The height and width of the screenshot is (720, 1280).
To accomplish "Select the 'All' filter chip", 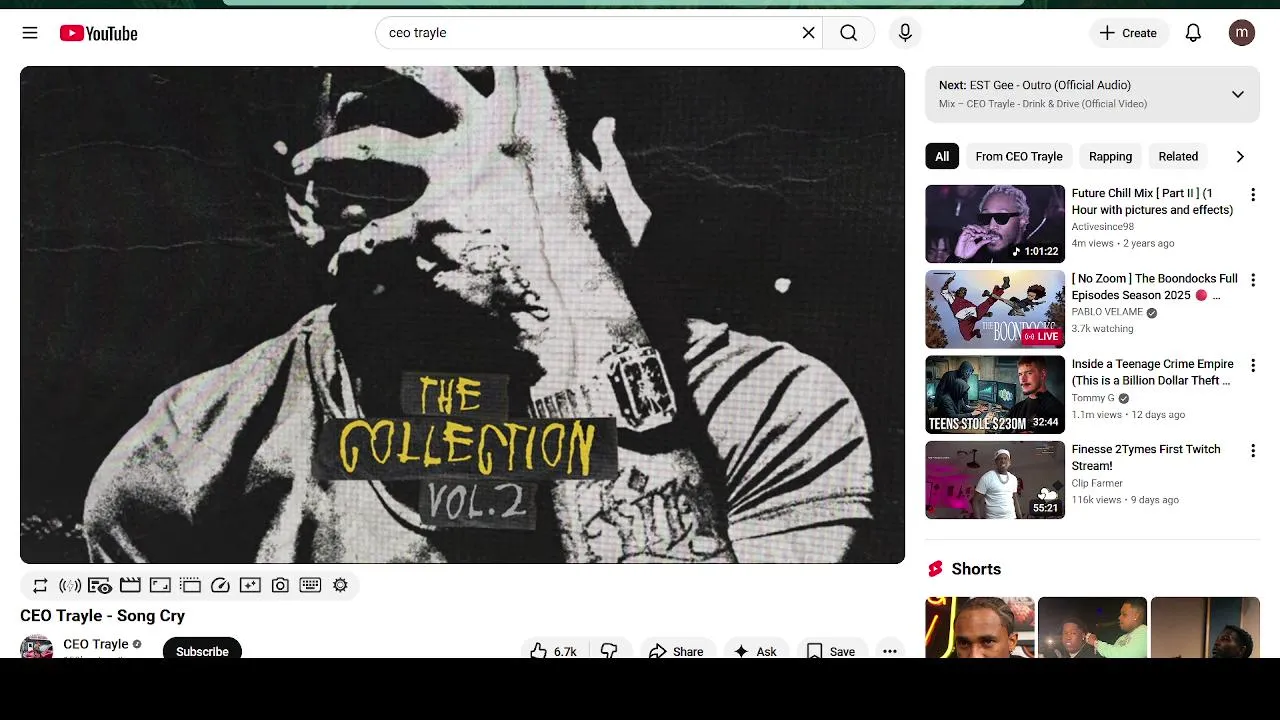I will [942, 156].
